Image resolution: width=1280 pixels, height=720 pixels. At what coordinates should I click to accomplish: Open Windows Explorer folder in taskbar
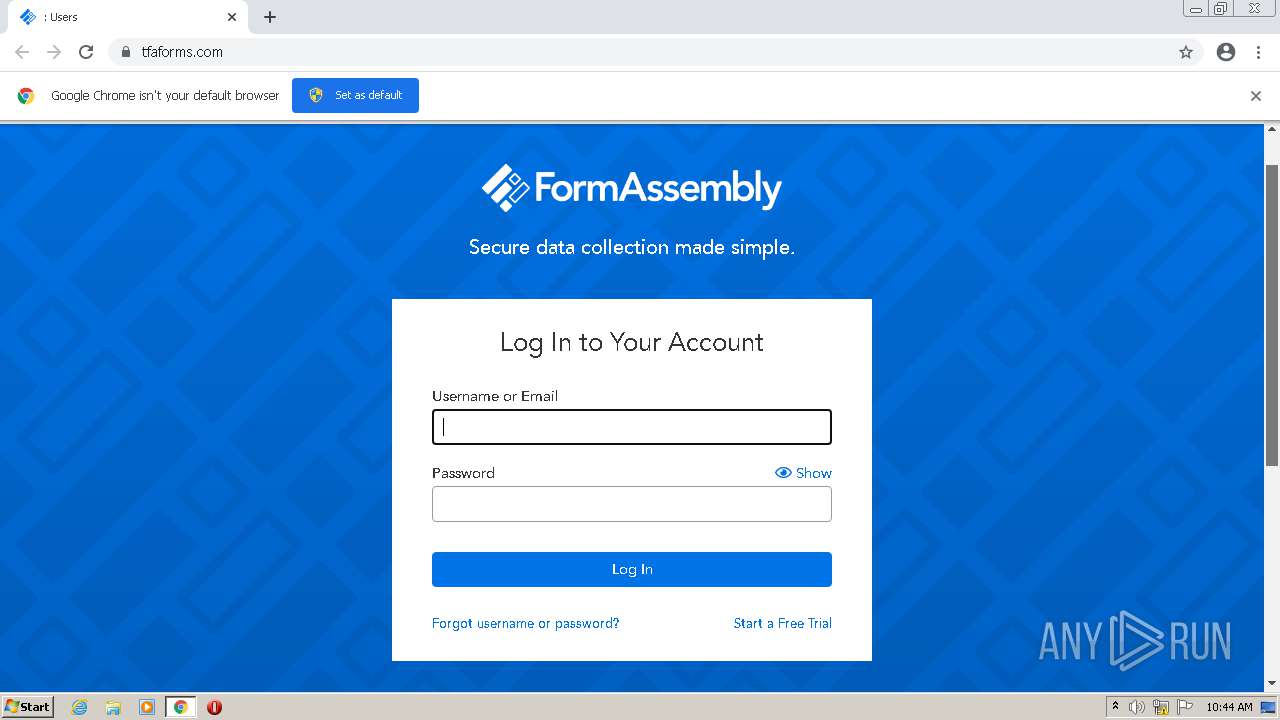coord(113,707)
